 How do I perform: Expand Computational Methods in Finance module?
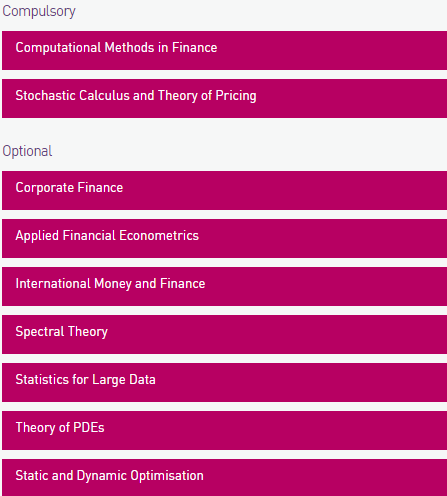click(x=224, y=51)
